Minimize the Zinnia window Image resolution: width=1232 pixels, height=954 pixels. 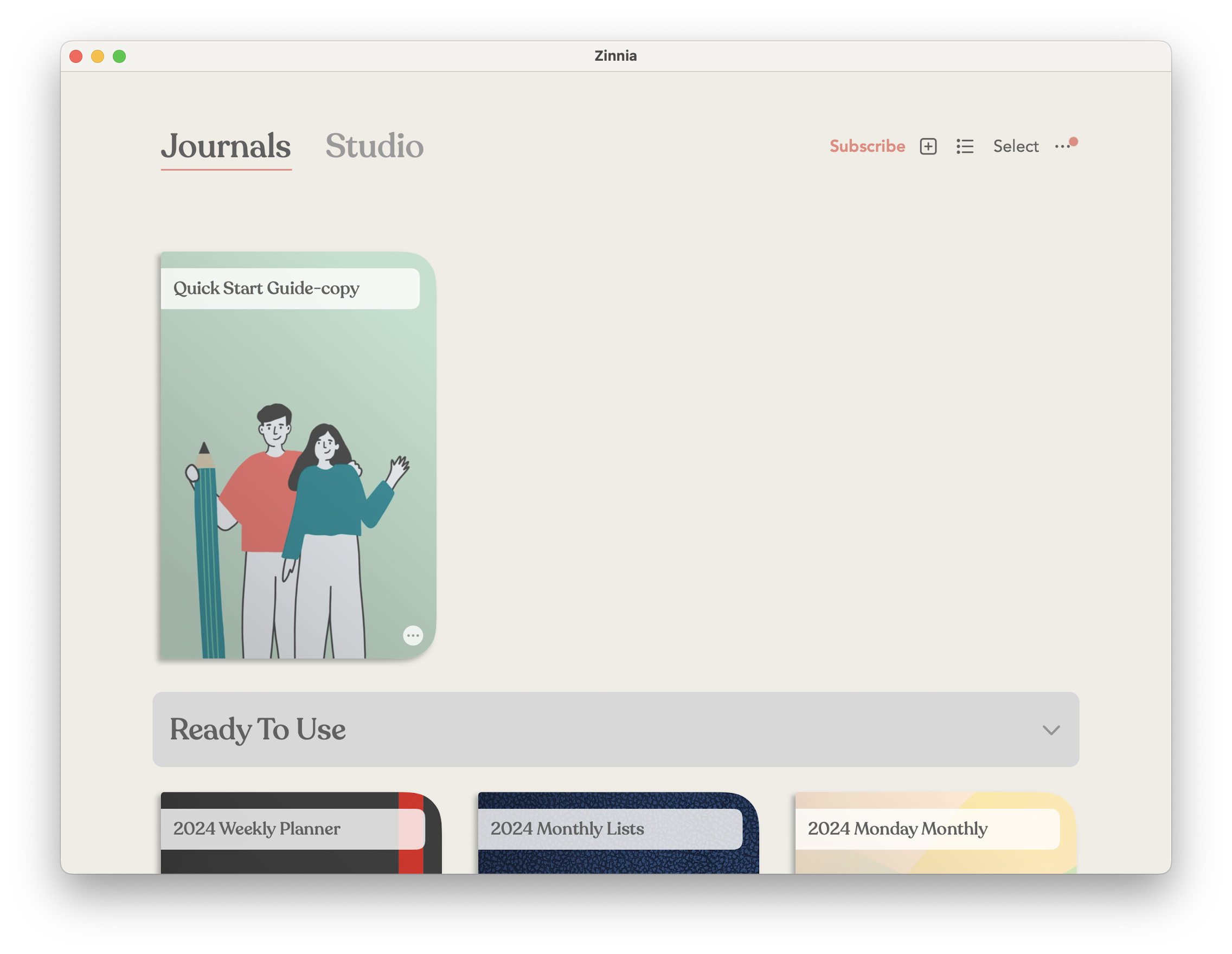tap(97, 56)
